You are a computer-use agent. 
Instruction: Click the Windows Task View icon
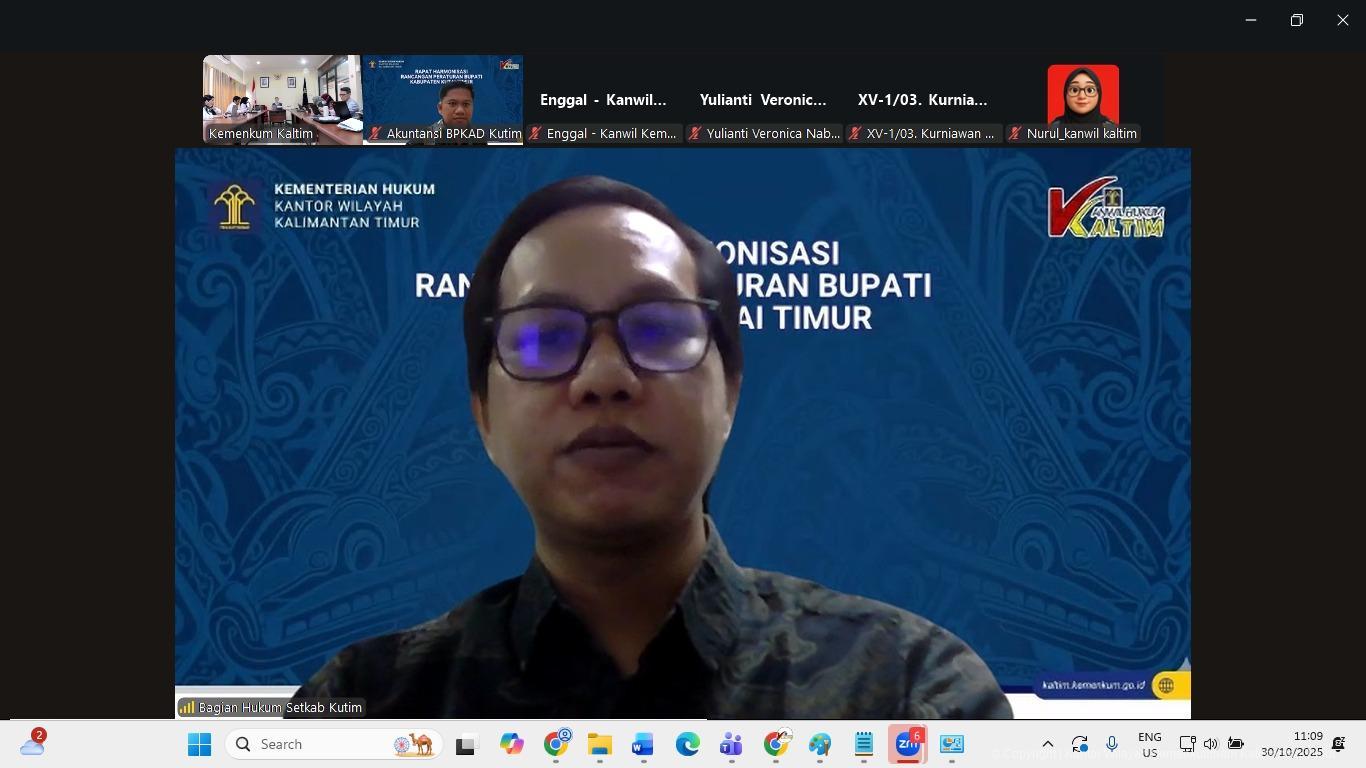coord(466,745)
